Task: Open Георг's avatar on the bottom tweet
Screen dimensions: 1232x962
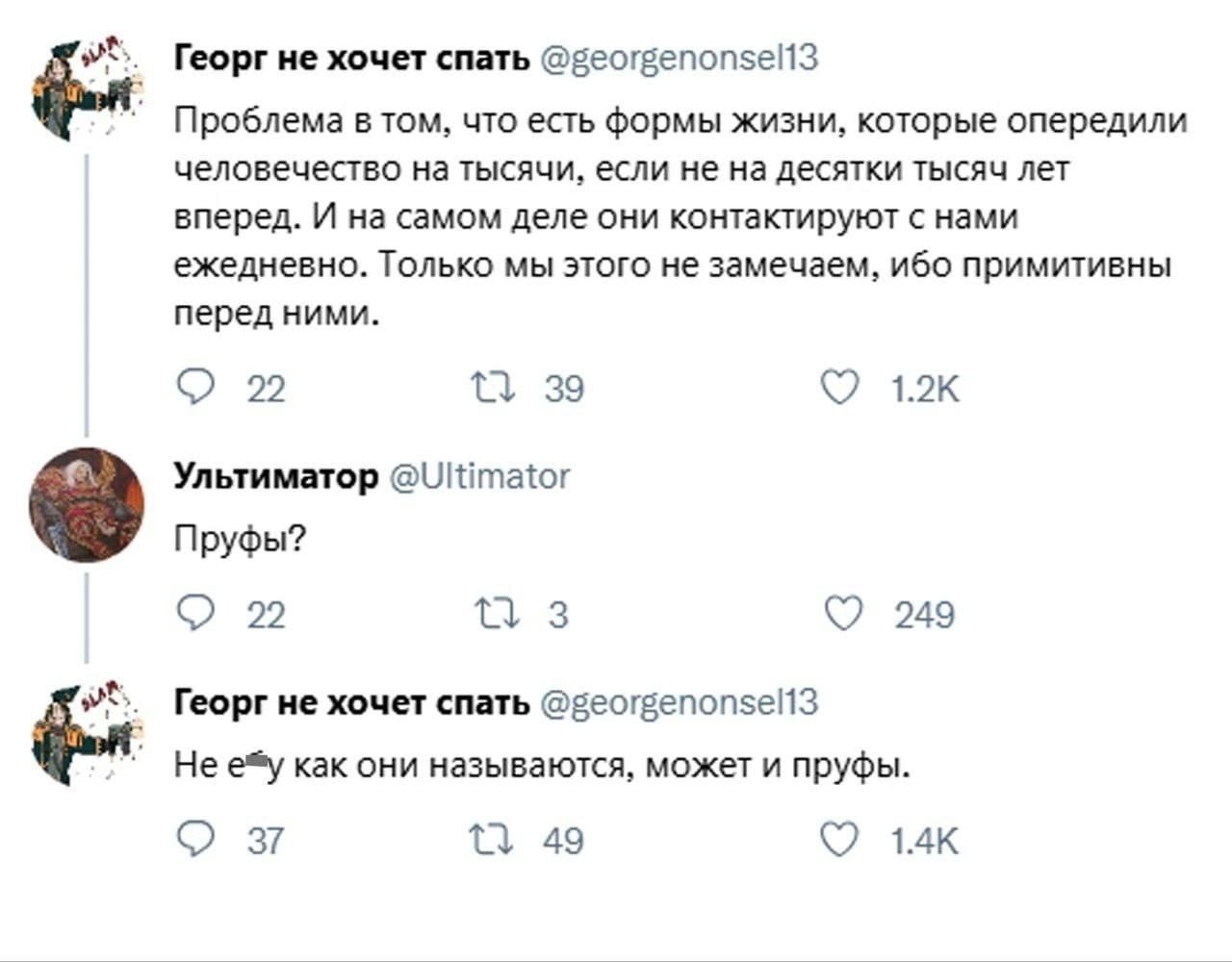Action: pos(87,733)
